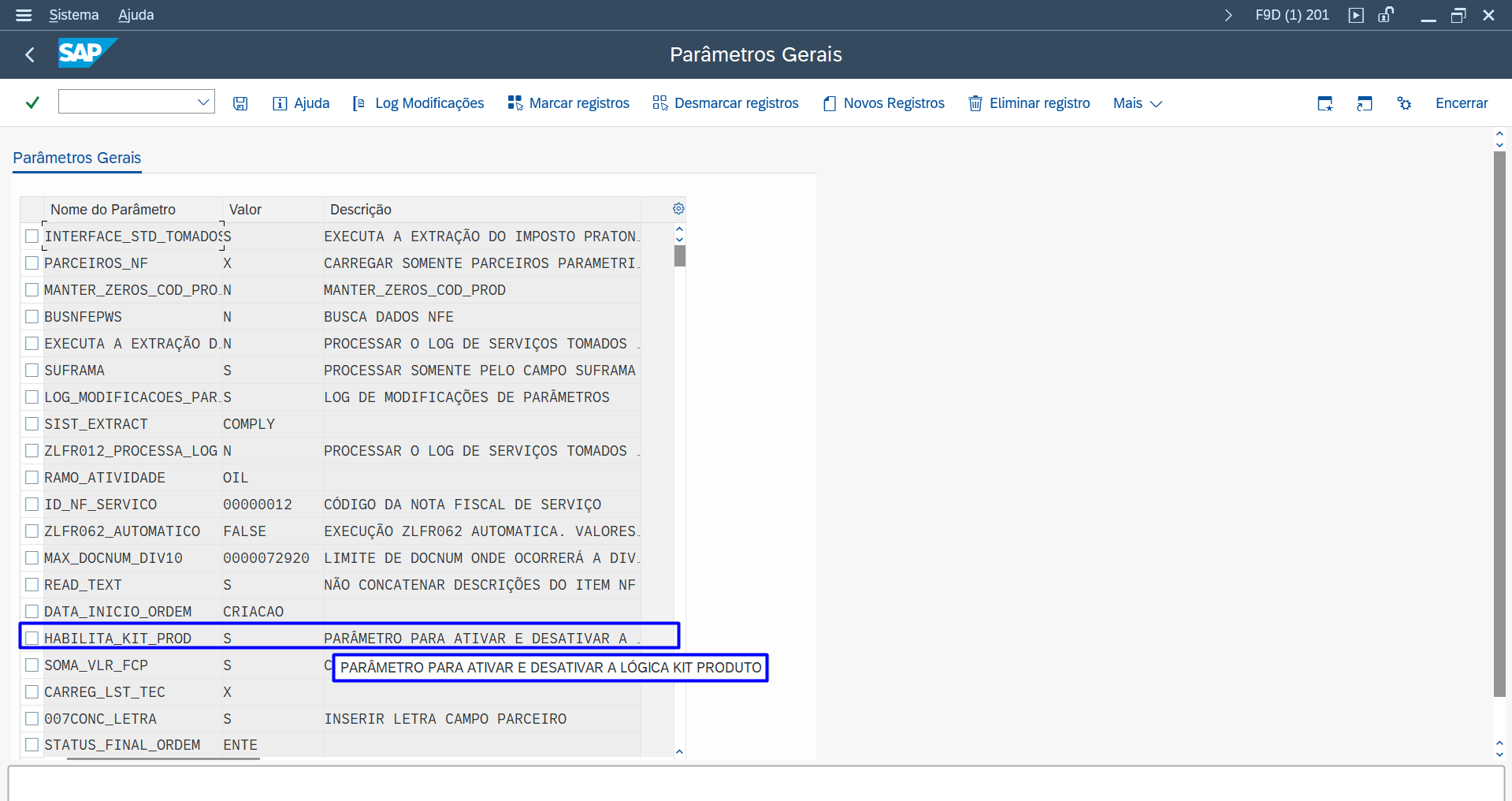Check the PARCEIROS_NF row checkbox
The image size is (1512, 801).
pyautogui.click(x=32, y=263)
